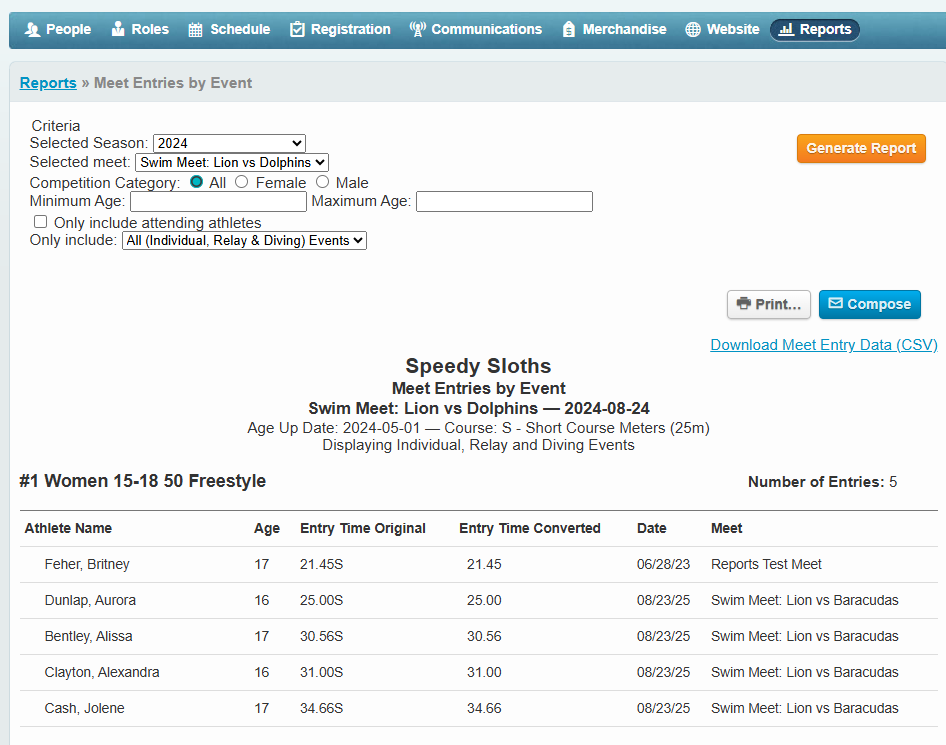This screenshot has width=946, height=745.
Task: Select the All competition category radio
Action: pos(197,182)
